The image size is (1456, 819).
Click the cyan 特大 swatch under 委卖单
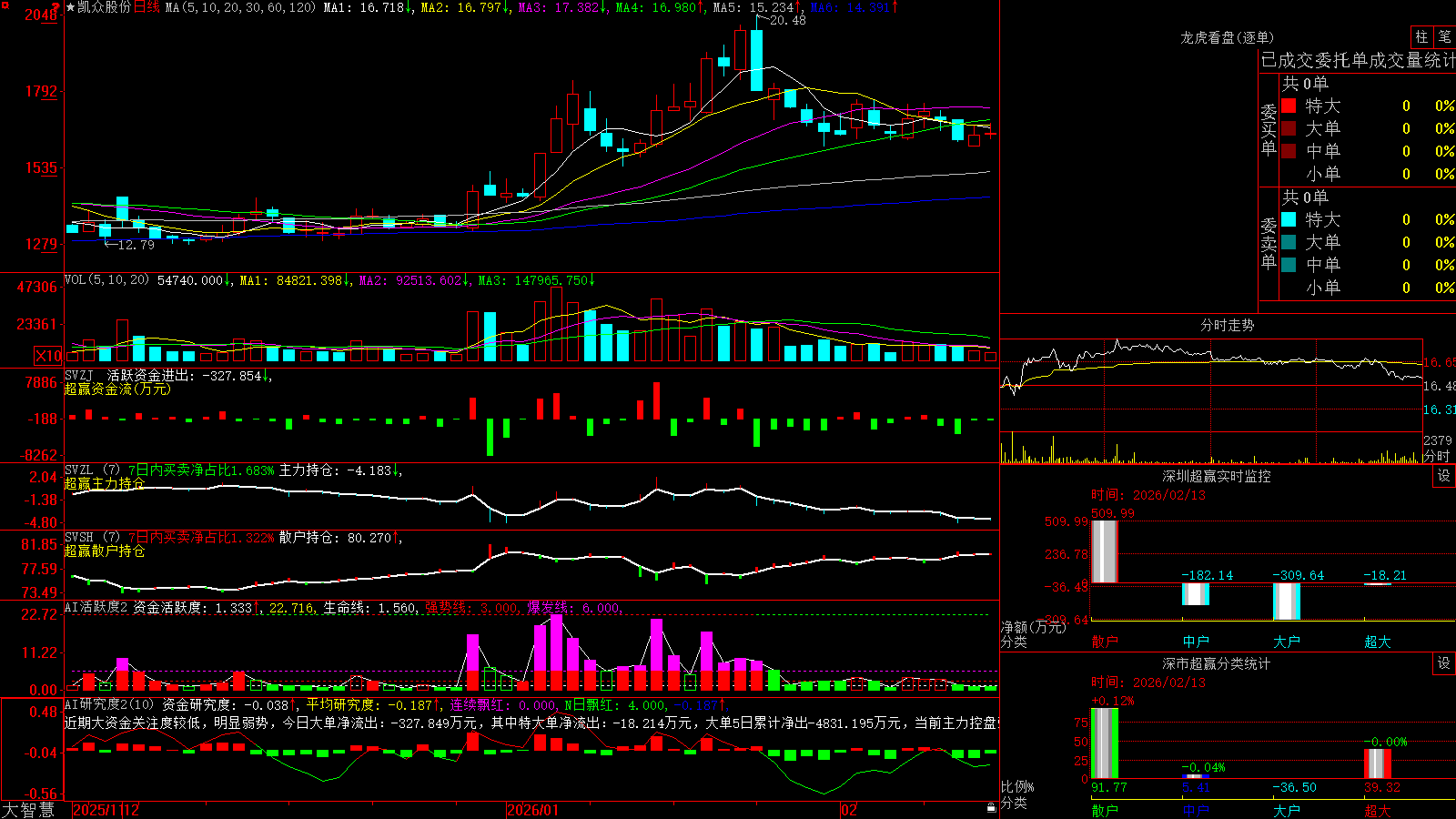pyautogui.click(x=1289, y=219)
